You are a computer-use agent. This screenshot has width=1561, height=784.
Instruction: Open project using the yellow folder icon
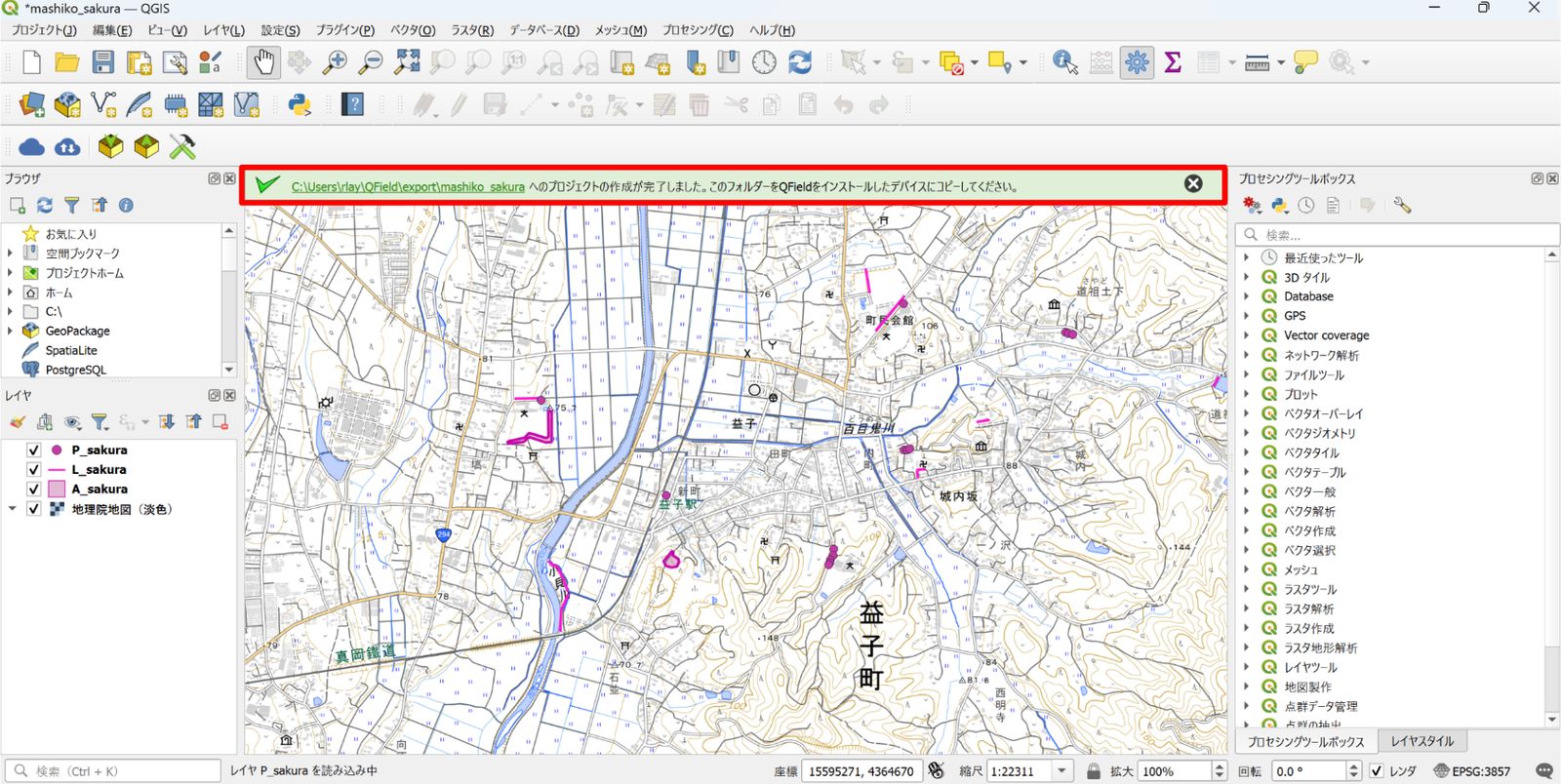tap(66, 62)
